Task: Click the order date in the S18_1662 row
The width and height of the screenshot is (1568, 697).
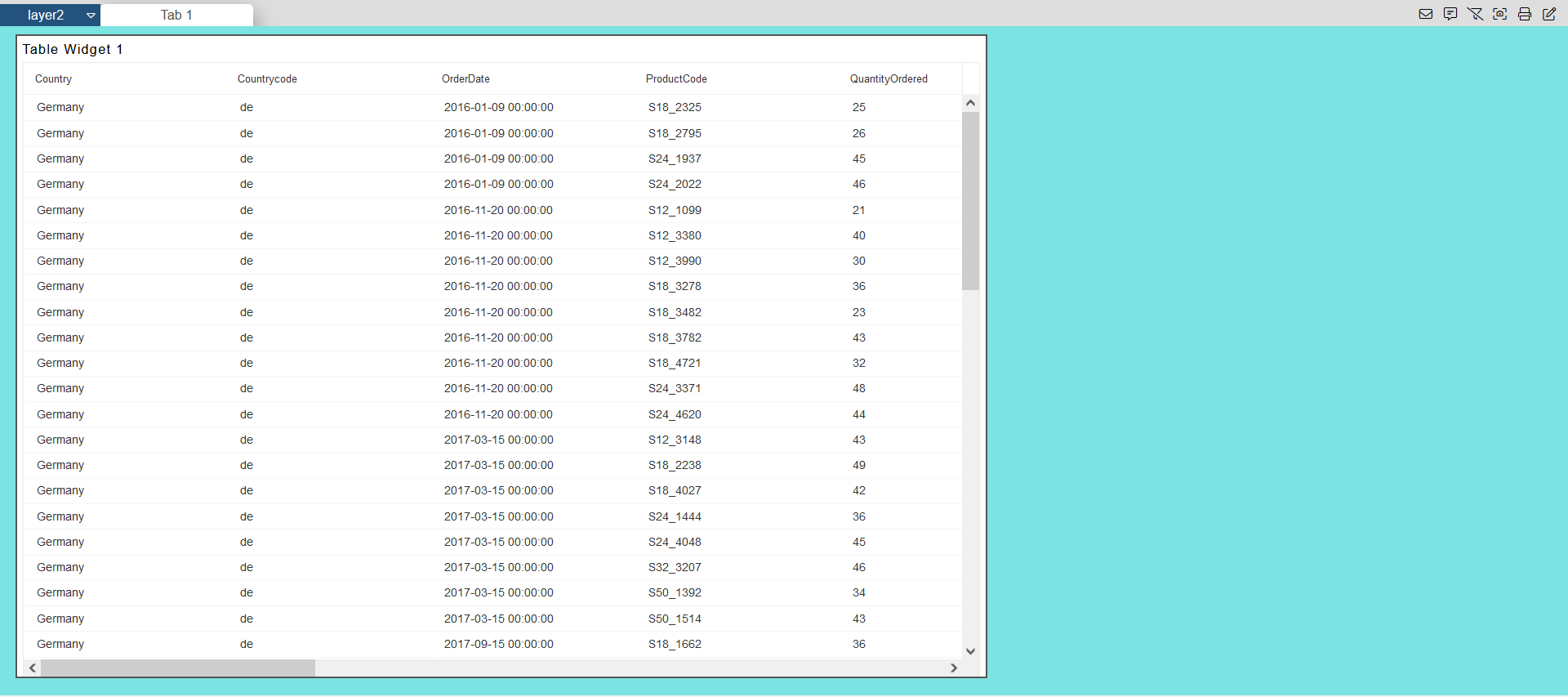Action: coord(499,644)
